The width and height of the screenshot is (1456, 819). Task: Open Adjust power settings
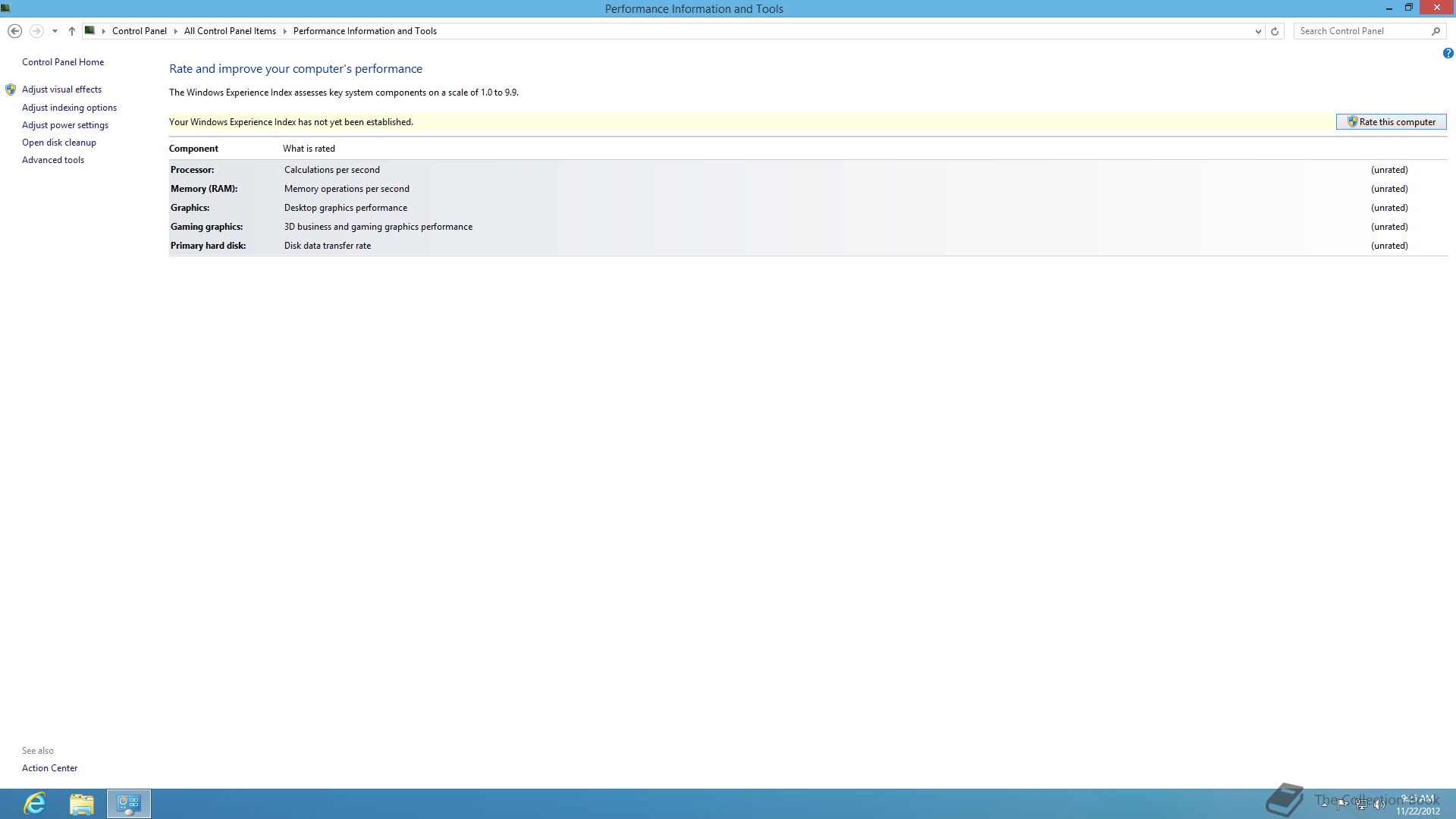tap(65, 125)
